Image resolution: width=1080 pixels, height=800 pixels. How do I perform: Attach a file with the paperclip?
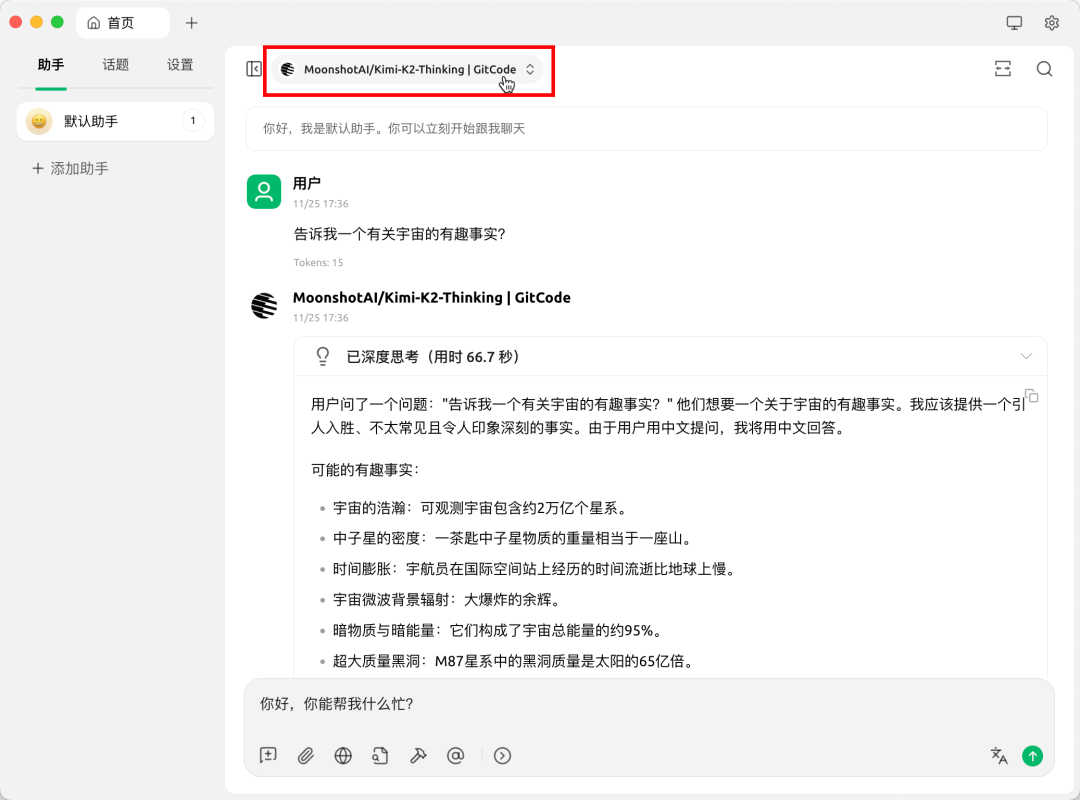[x=305, y=755]
